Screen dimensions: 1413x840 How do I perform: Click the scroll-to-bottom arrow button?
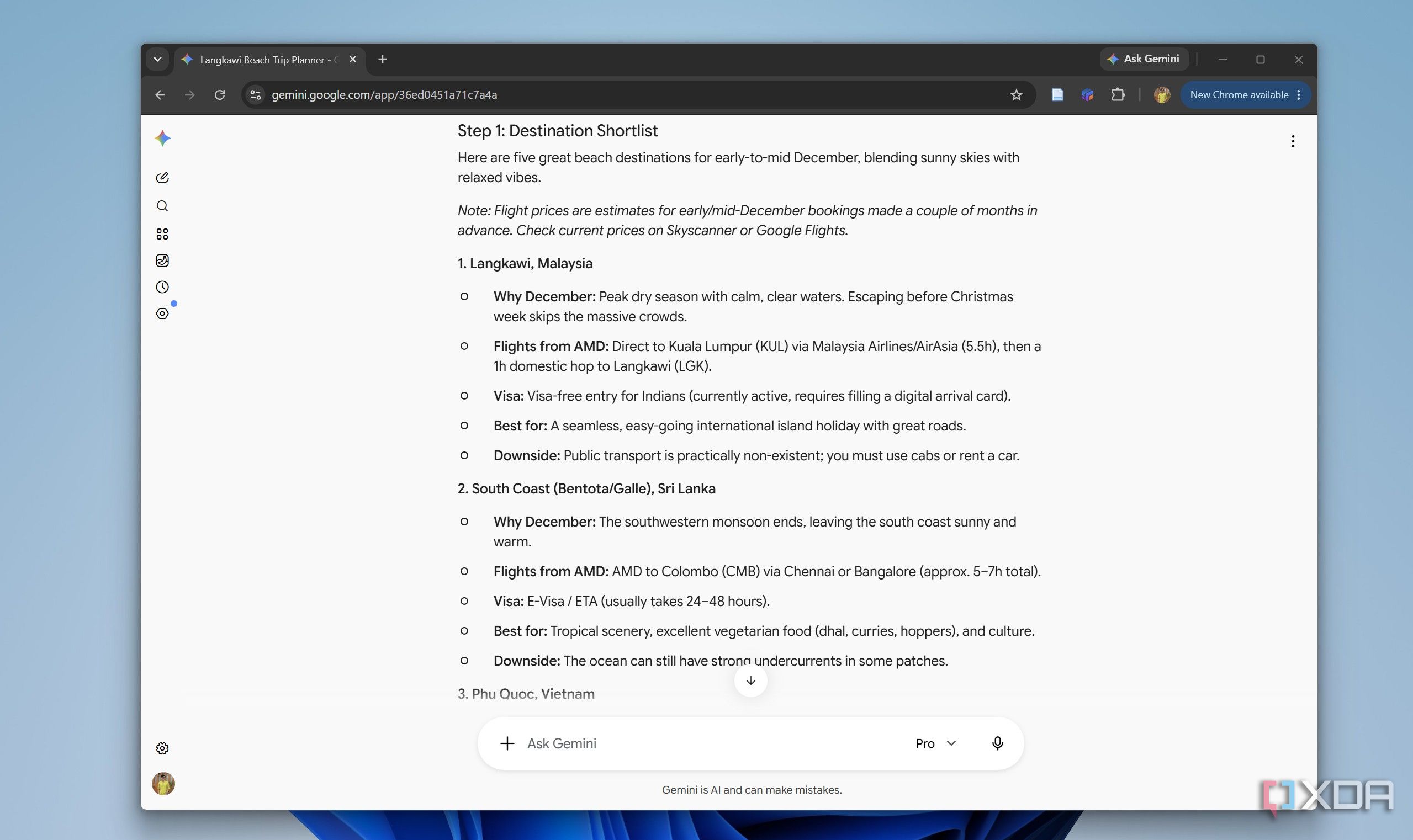pyautogui.click(x=750, y=680)
